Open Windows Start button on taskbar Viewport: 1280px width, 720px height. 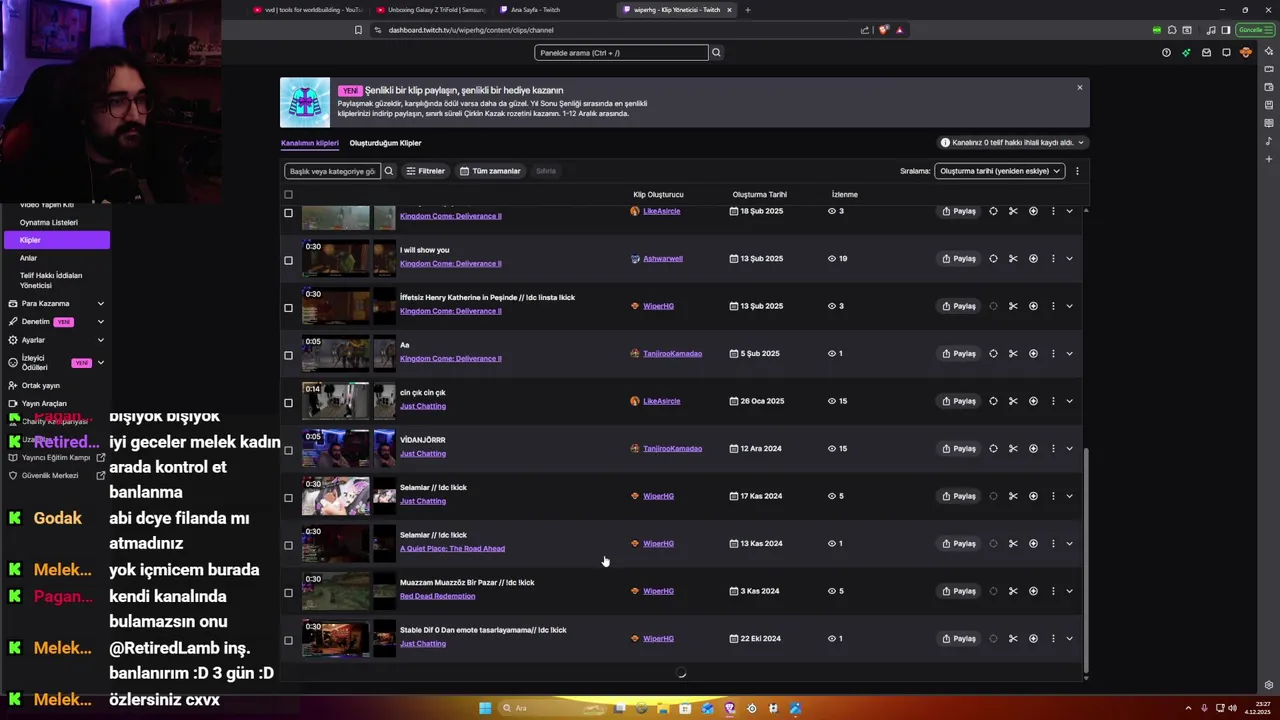click(485, 708)
